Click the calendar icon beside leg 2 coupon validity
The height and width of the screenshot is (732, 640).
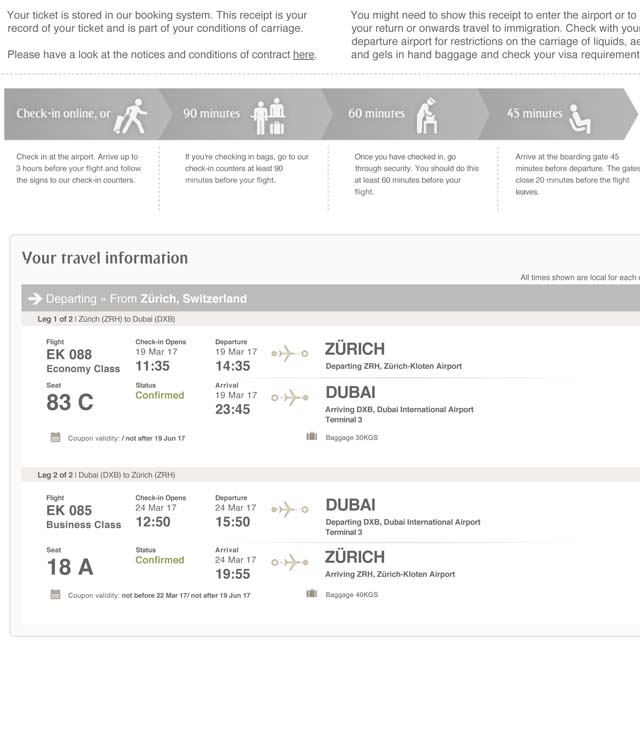55,594
